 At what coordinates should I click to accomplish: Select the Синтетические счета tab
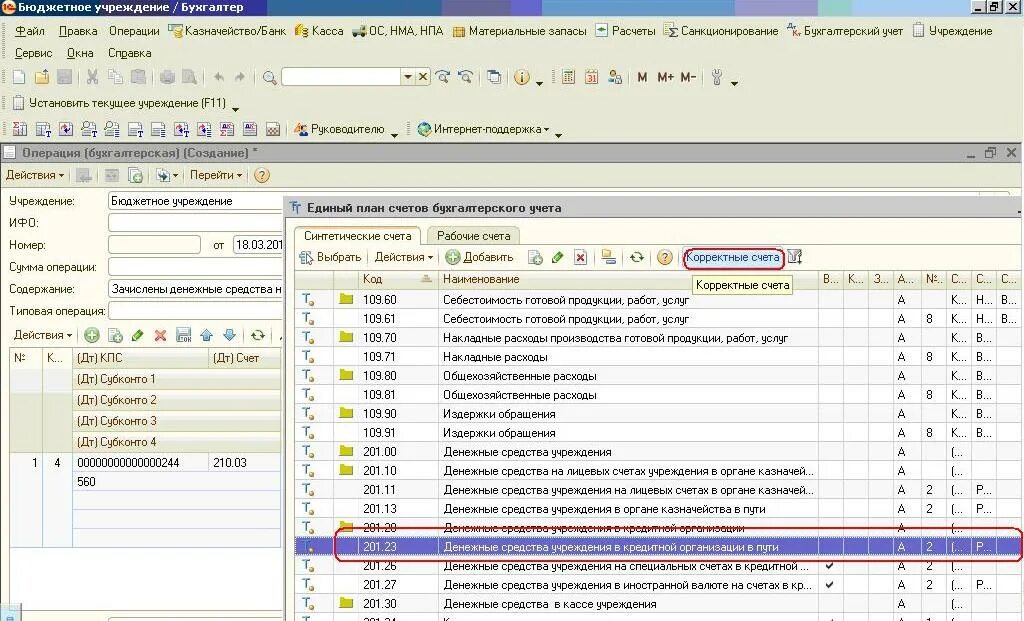click(357, 236)
